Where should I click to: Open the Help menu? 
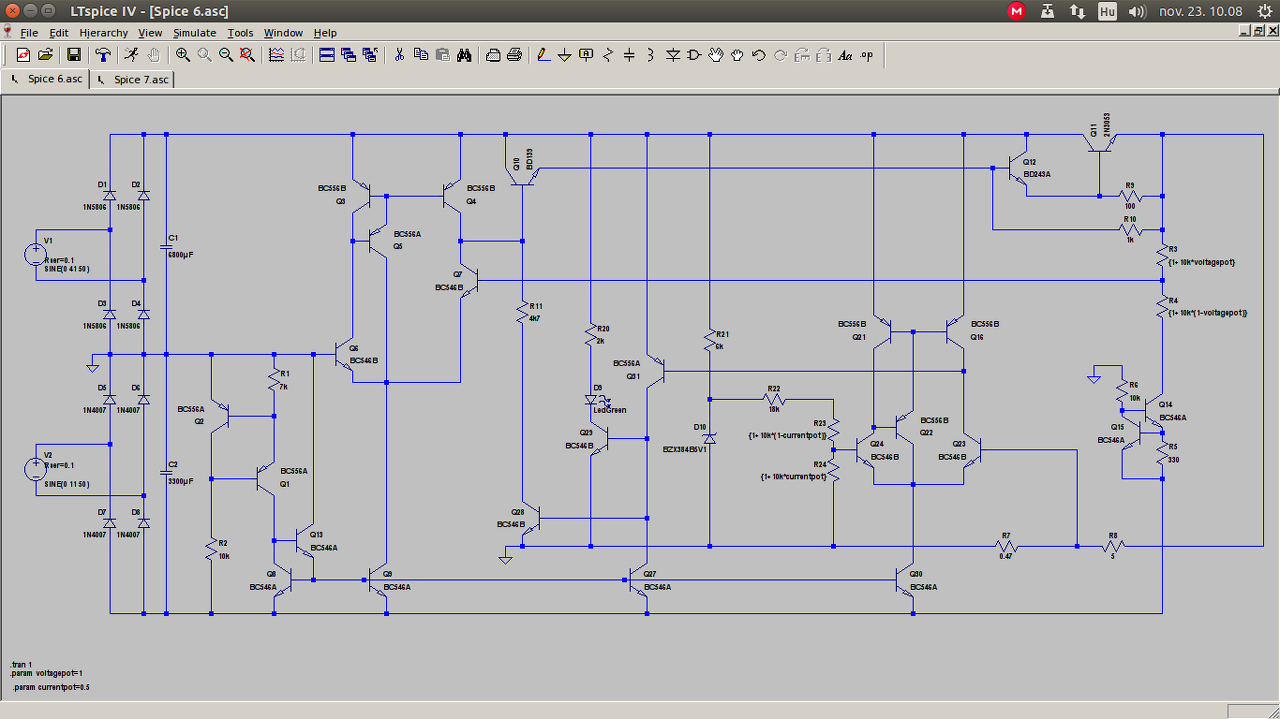tap(325, 33)
